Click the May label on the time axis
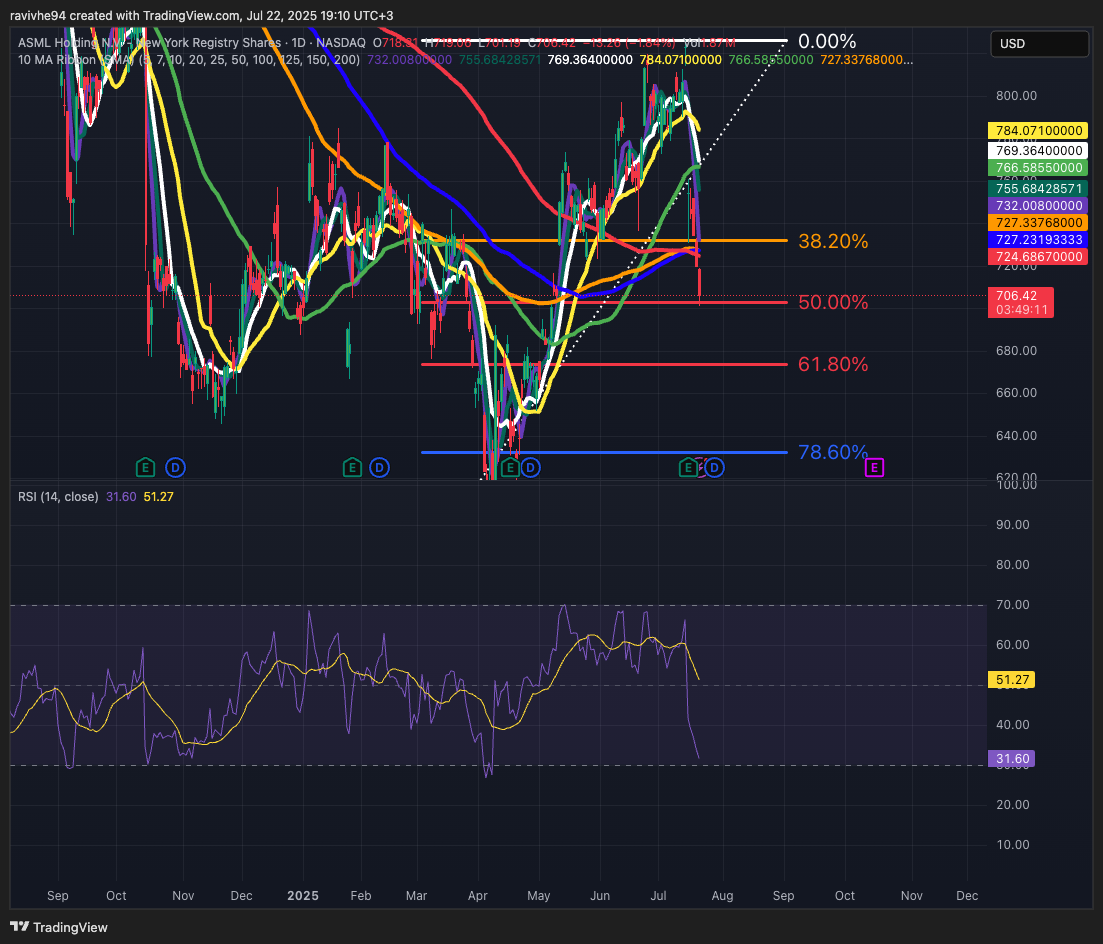Image resolution: width=1103 pixels, height=944 pixels. point(539,895)
